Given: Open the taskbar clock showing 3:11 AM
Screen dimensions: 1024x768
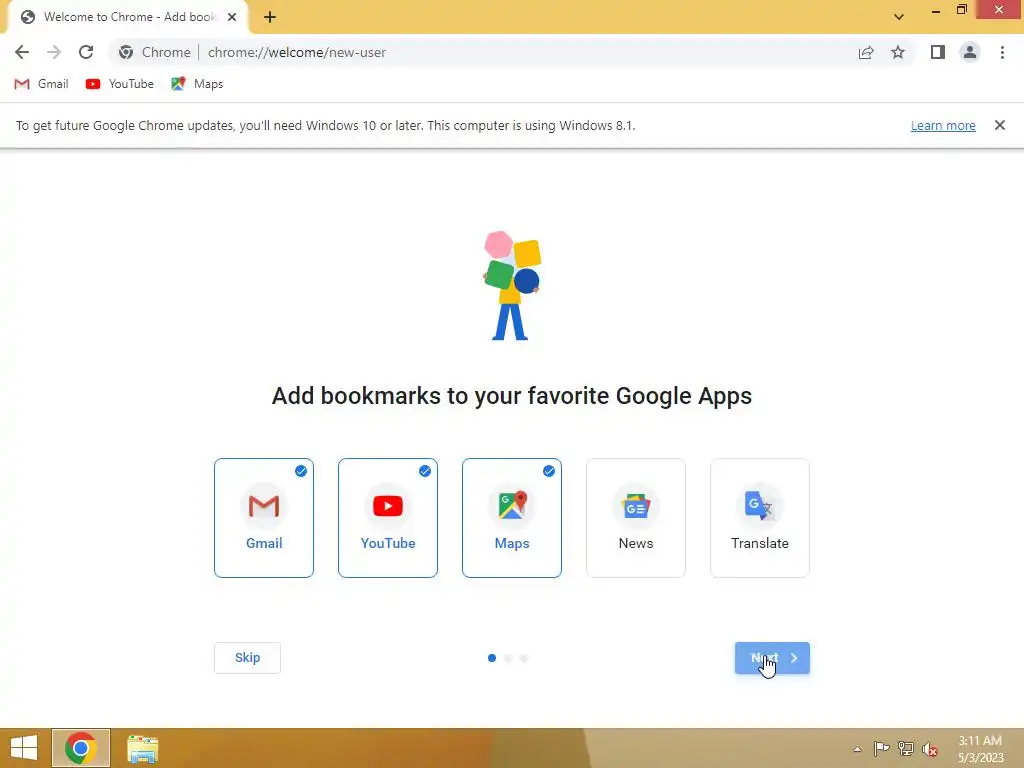Looking at the screenshot, I should click(x=980, y=749).
